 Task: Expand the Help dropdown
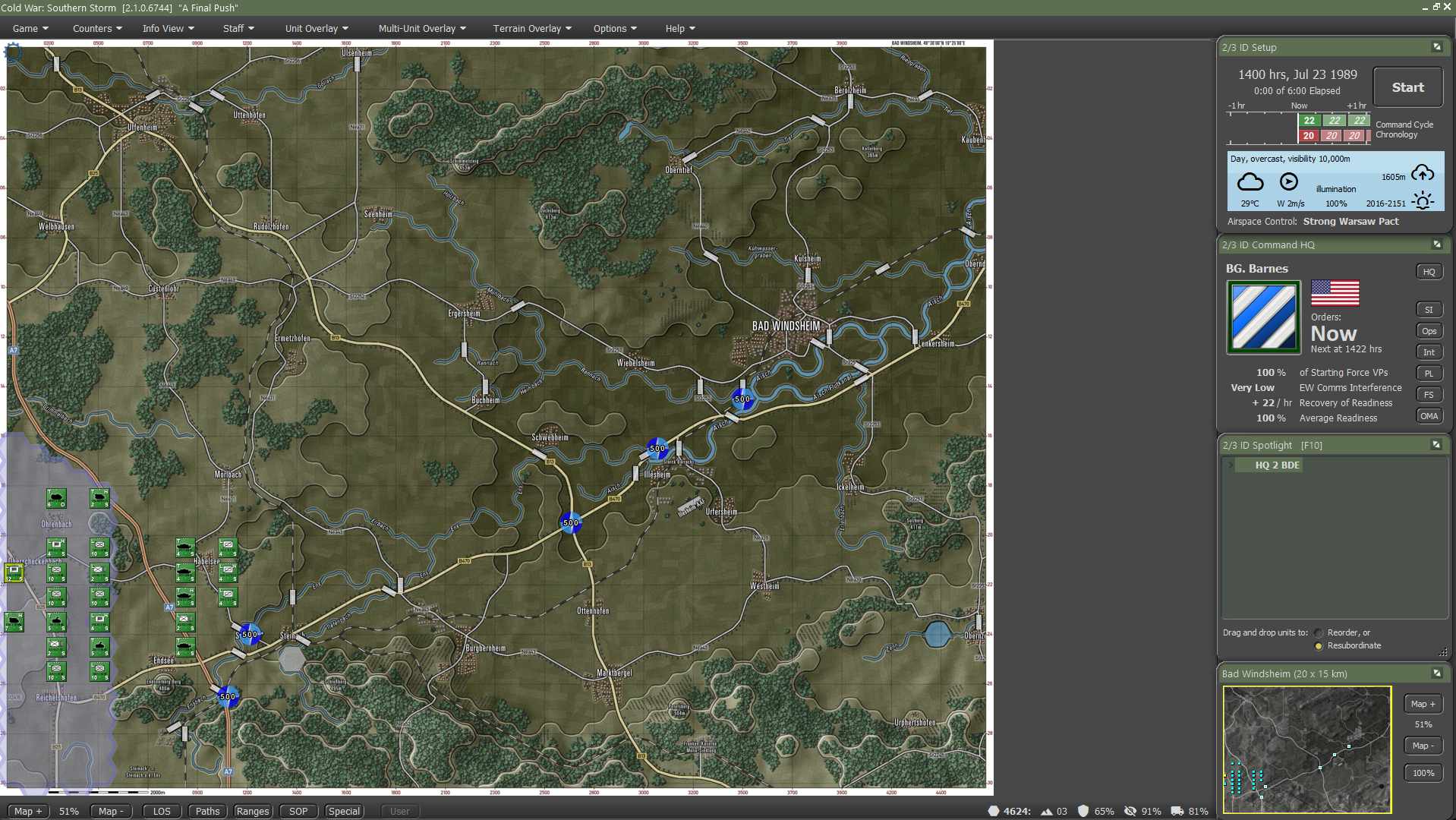pyautogui.click(x=680, y=28)
